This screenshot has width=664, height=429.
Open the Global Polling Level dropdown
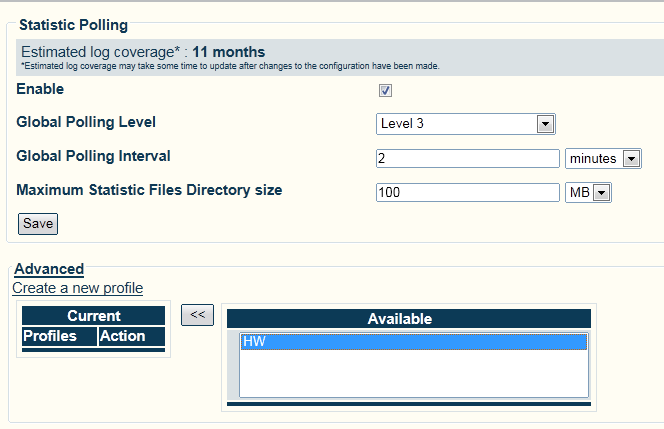click(x=465, y=124)
